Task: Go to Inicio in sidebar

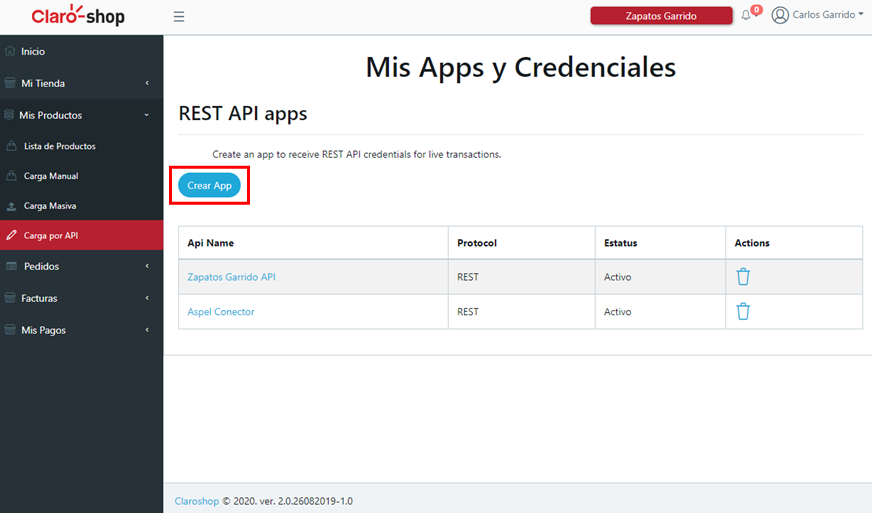Action: (x=82, y=51)
